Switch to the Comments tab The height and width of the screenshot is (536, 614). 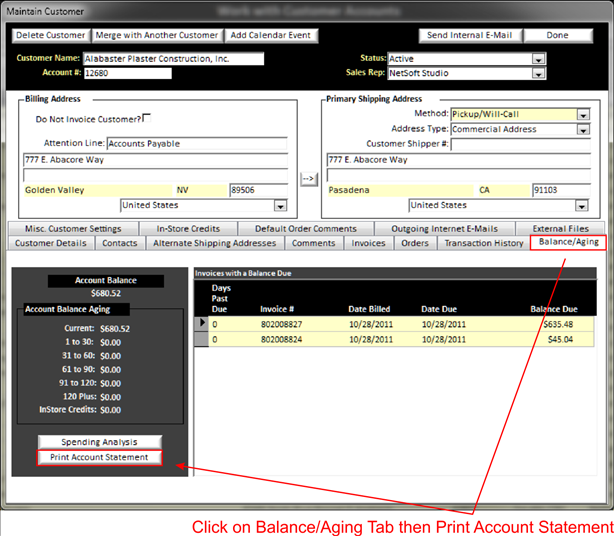pyautogui.click(x=314, y=243)
